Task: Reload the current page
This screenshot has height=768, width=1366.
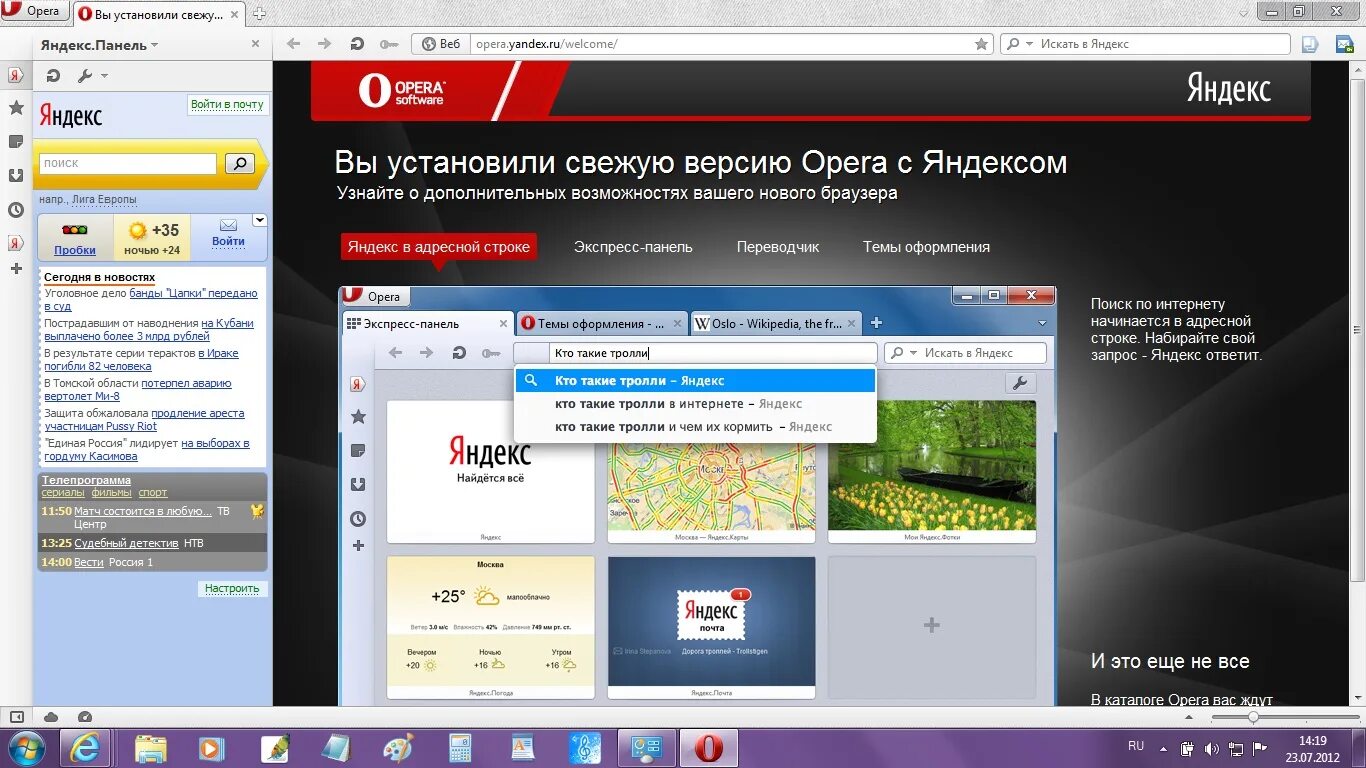Action: click(357, 44)
